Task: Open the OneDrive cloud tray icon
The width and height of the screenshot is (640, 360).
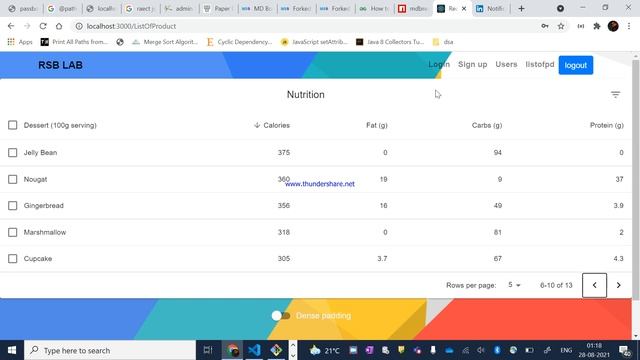Action: click(449, 350)
